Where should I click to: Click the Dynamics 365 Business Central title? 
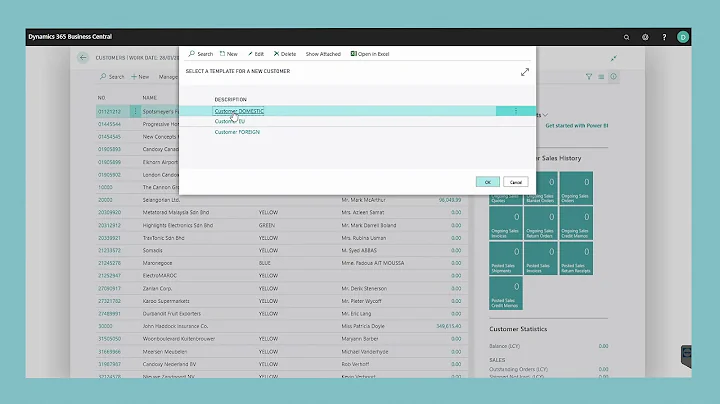tap(70, 37)
